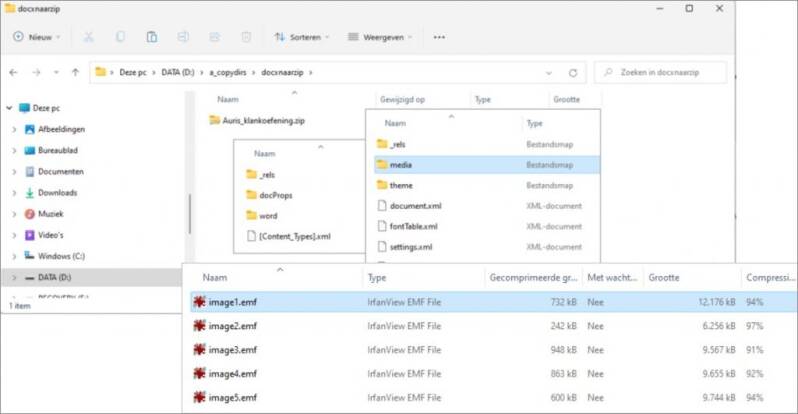Select Downloads in the navigation pane
Image resolution: width=798 pixels, height=414 pixels.
pos(57,192)
